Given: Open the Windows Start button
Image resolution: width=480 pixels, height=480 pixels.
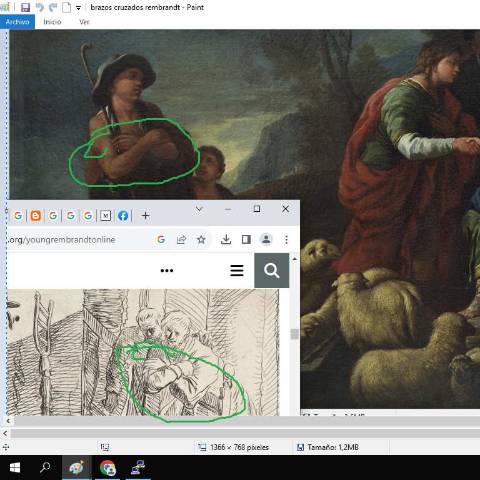Looking at the screenshot, I should [14, 467].
